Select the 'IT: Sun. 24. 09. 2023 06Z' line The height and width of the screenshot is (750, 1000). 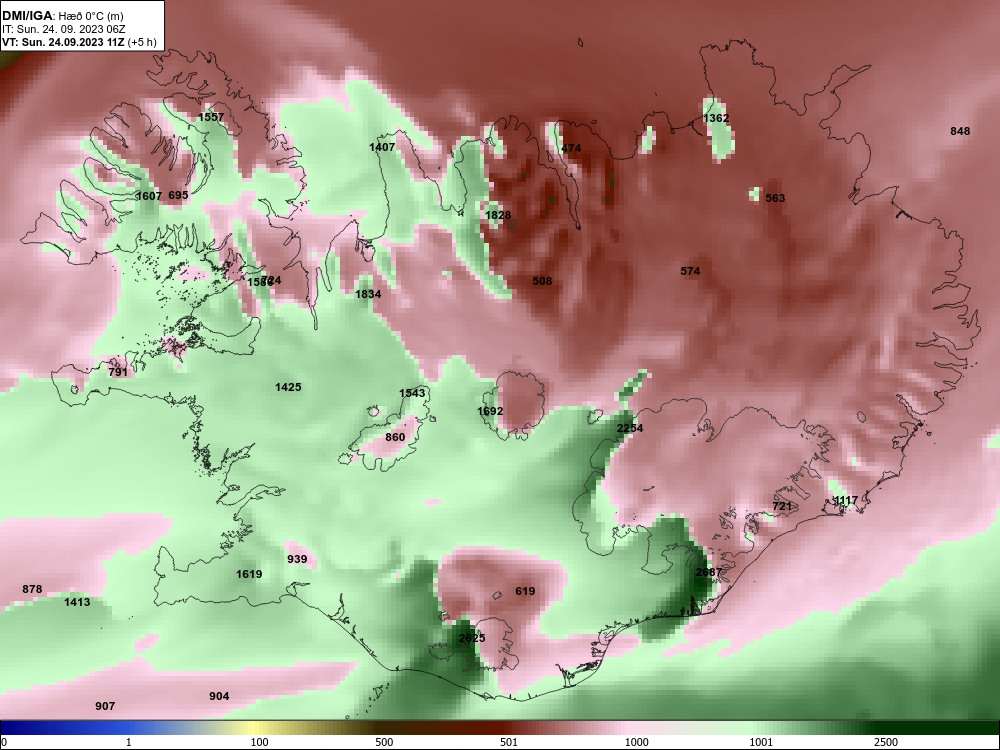(64, 29)
